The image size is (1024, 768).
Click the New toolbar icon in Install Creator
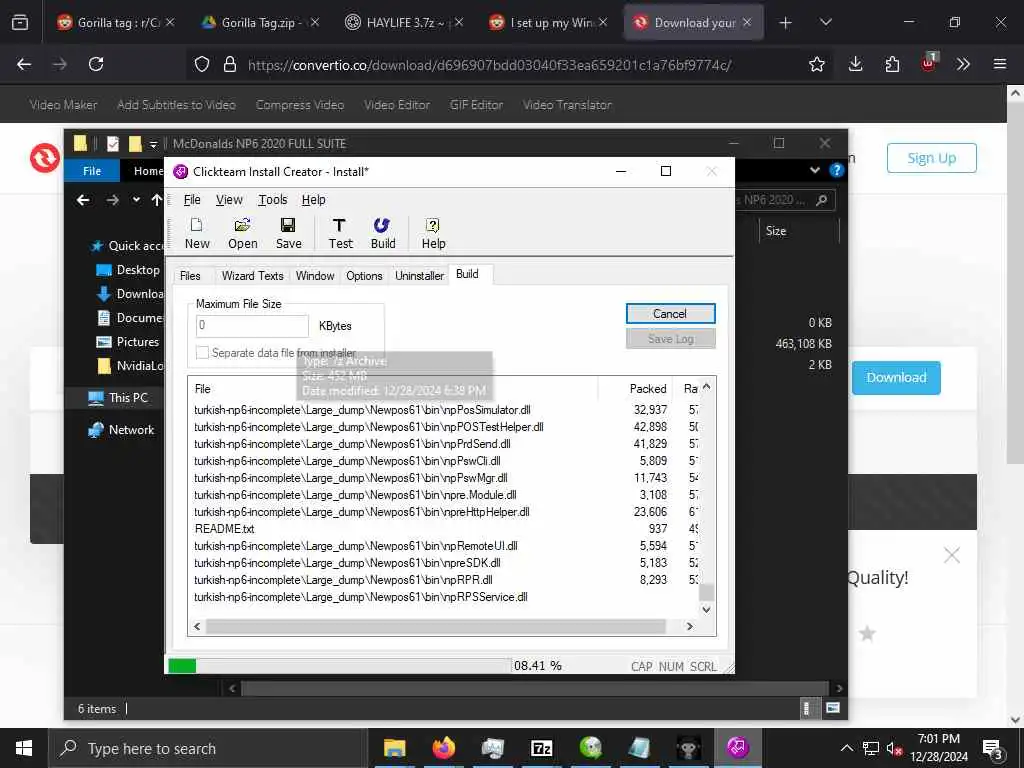point(197,234)
